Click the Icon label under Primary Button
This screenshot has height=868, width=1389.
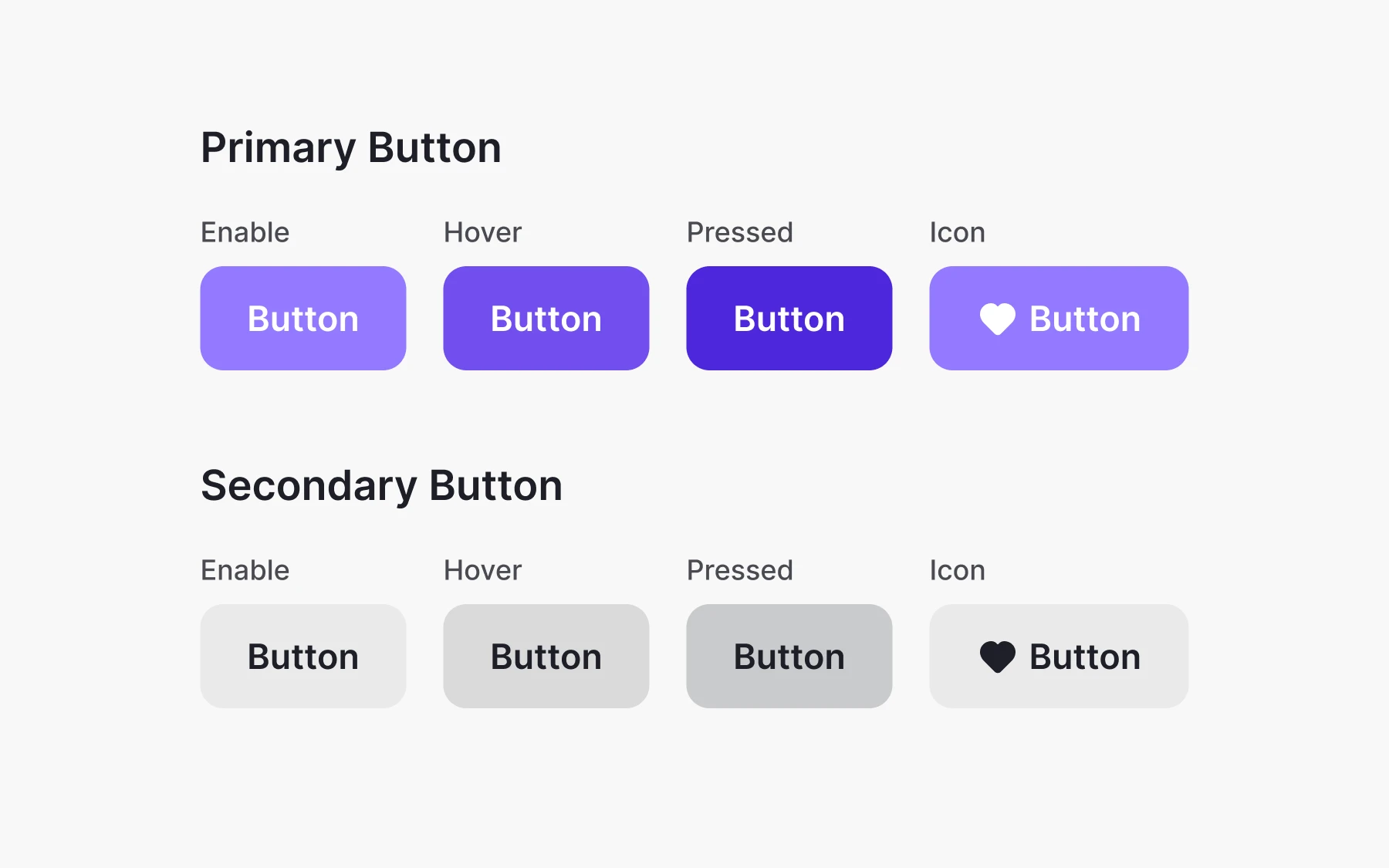click(958, 232)
